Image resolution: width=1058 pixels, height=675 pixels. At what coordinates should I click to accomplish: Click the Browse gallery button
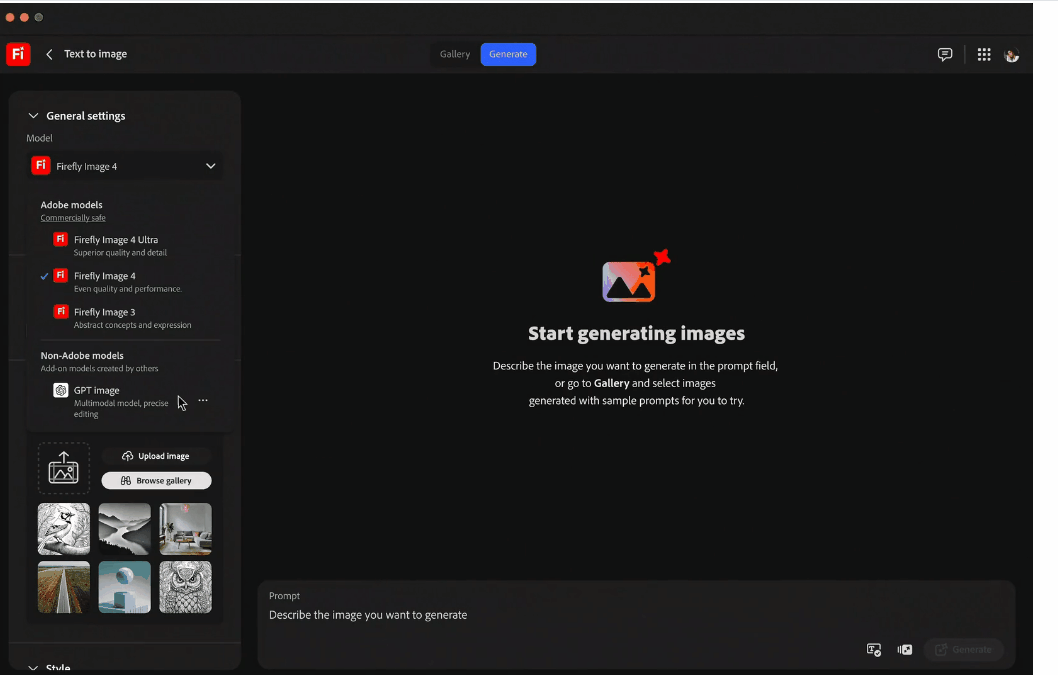click(x=157, y=481)
